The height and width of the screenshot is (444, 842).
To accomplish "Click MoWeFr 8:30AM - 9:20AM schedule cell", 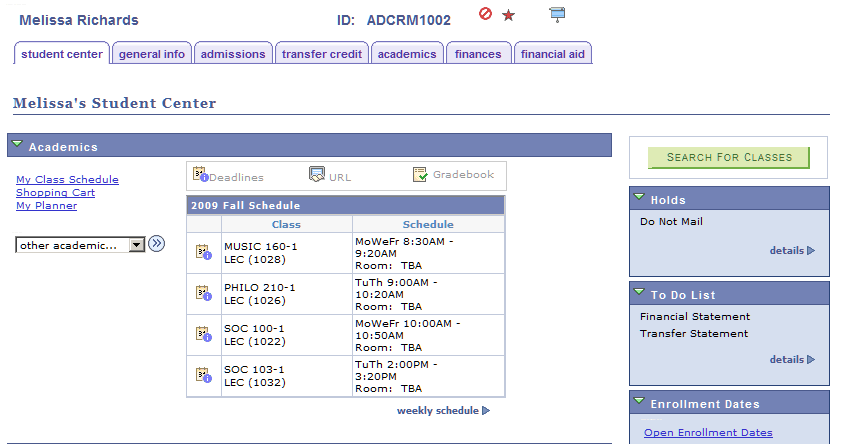I will [x=429, y=253].
